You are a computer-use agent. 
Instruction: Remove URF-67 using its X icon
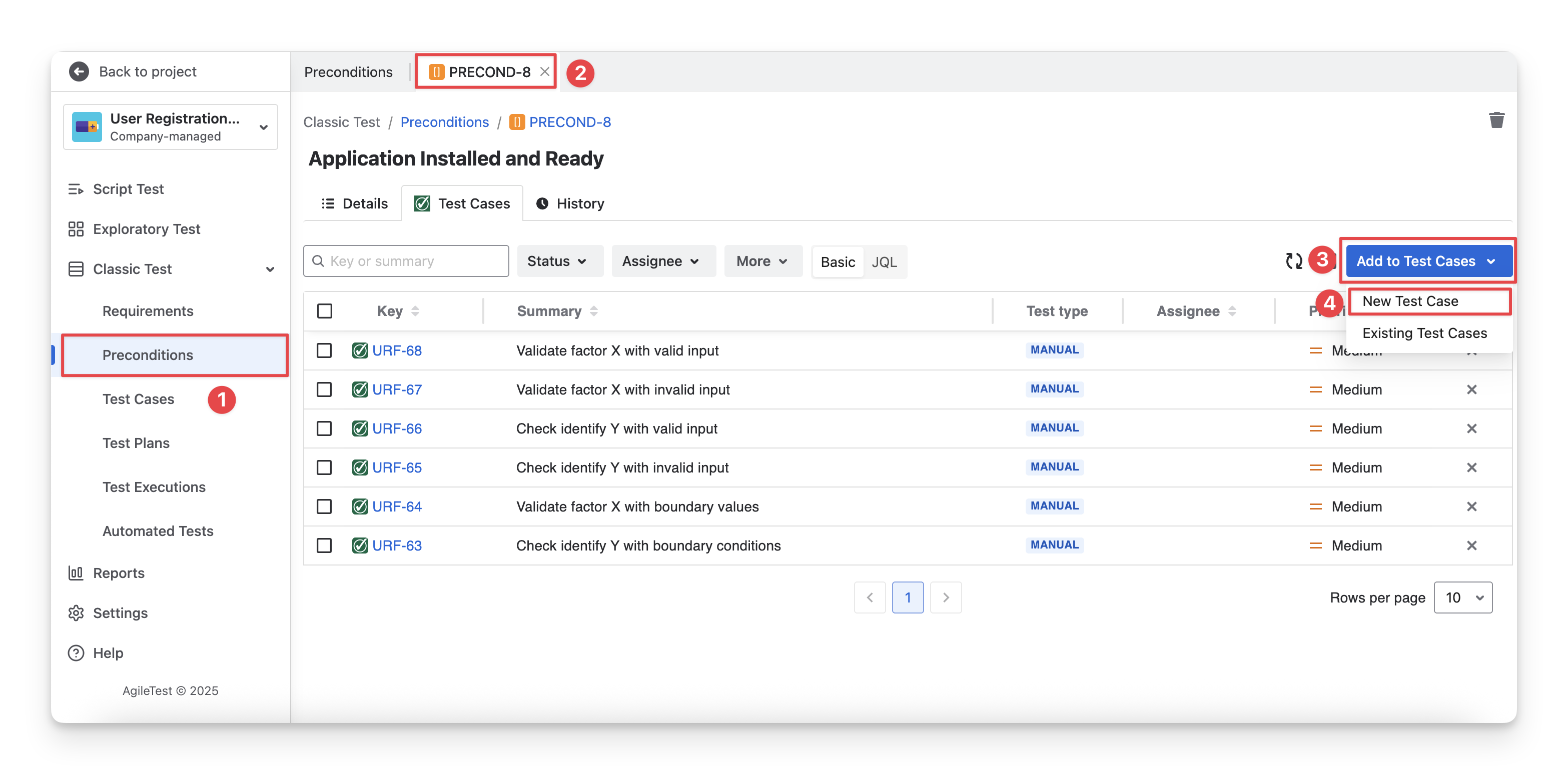pos(1471,389)
